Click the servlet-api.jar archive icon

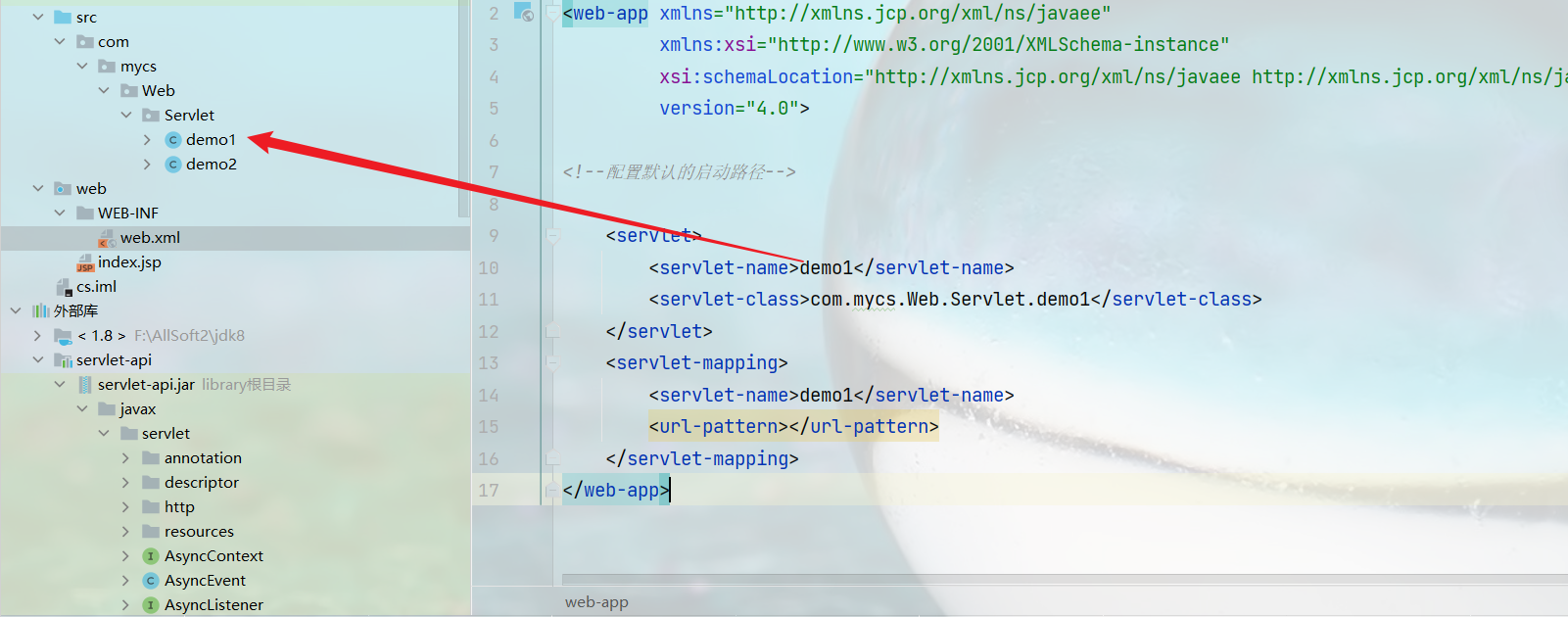tap(85, 385)
